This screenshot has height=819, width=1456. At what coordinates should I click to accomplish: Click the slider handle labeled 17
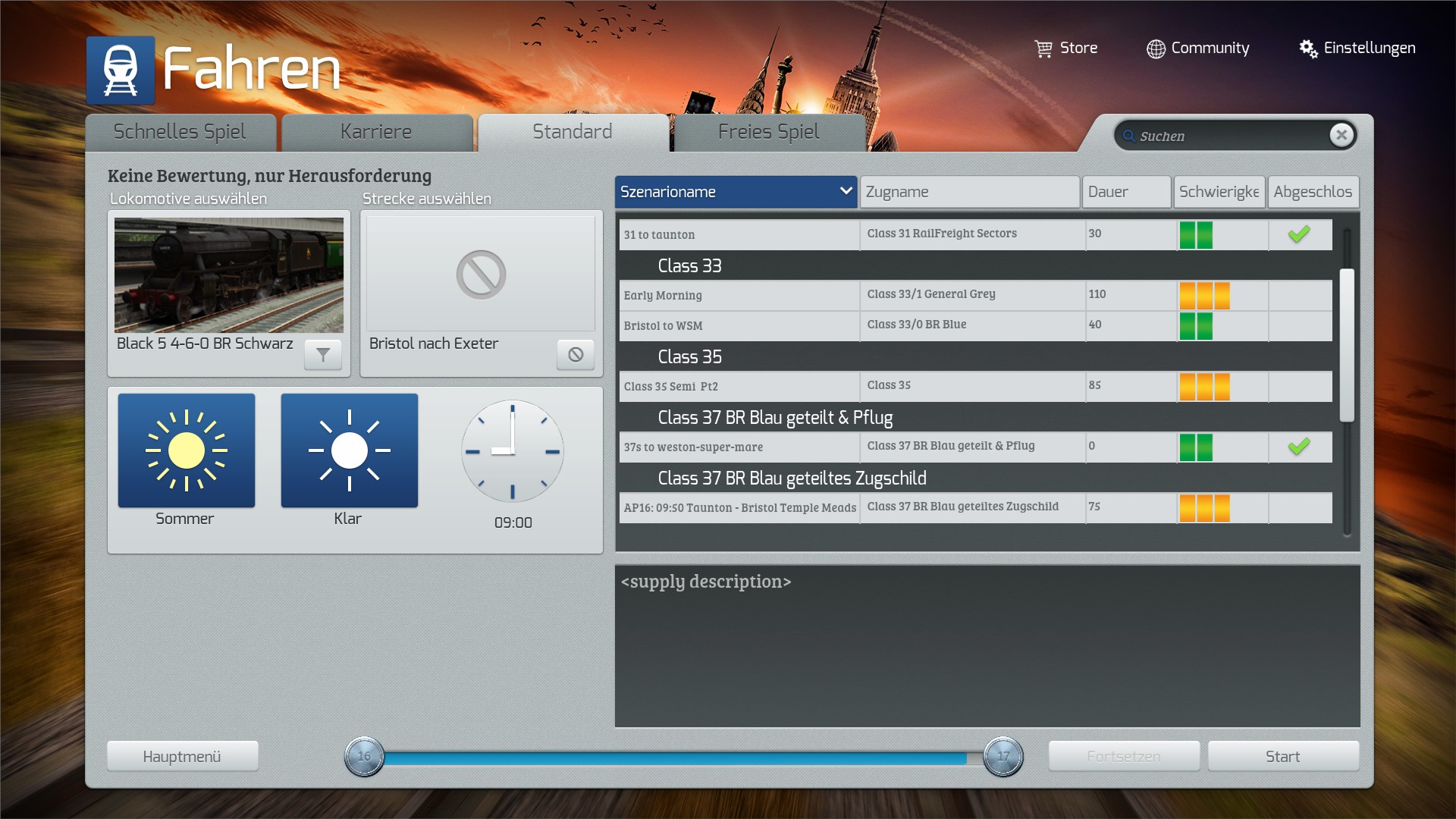click(1003, 756)
